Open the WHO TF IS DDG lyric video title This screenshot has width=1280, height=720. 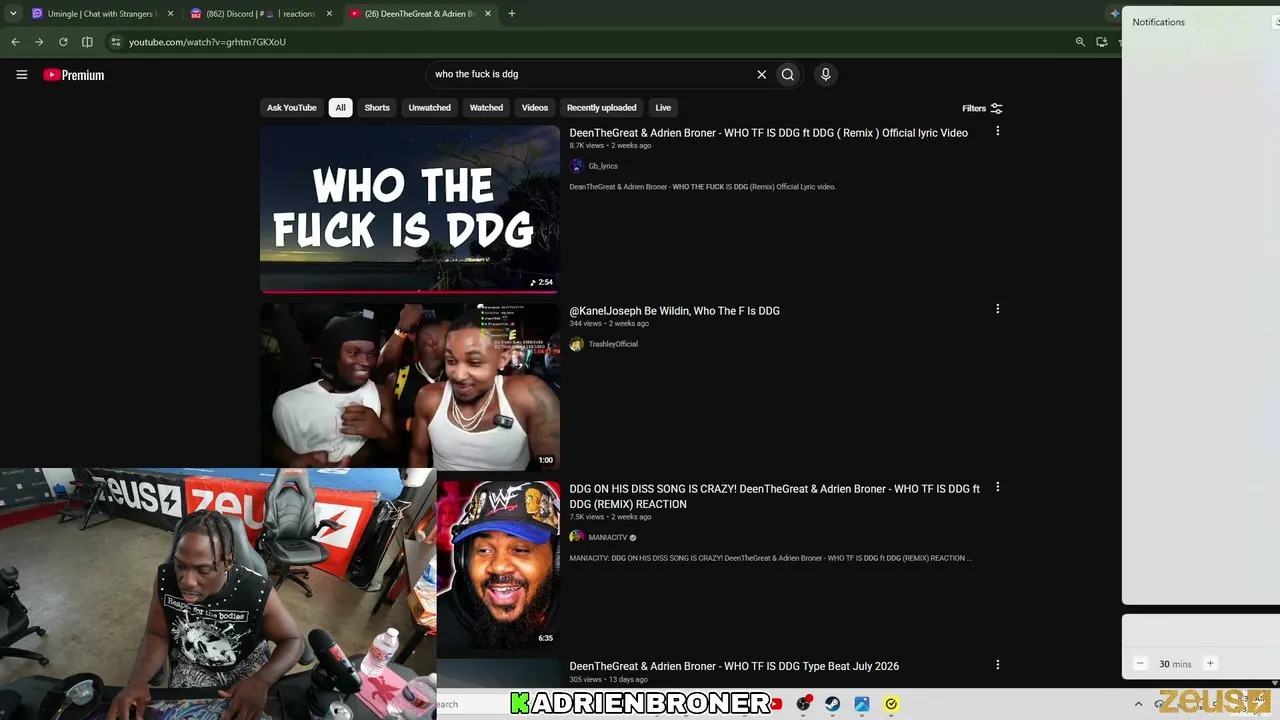coord(769,133)
